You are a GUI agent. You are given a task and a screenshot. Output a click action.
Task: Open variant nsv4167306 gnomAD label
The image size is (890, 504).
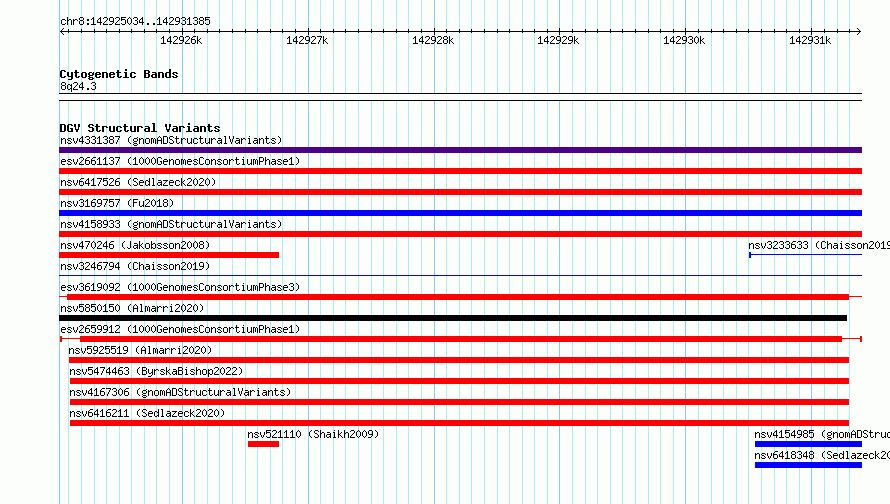(x=180, y=392)
